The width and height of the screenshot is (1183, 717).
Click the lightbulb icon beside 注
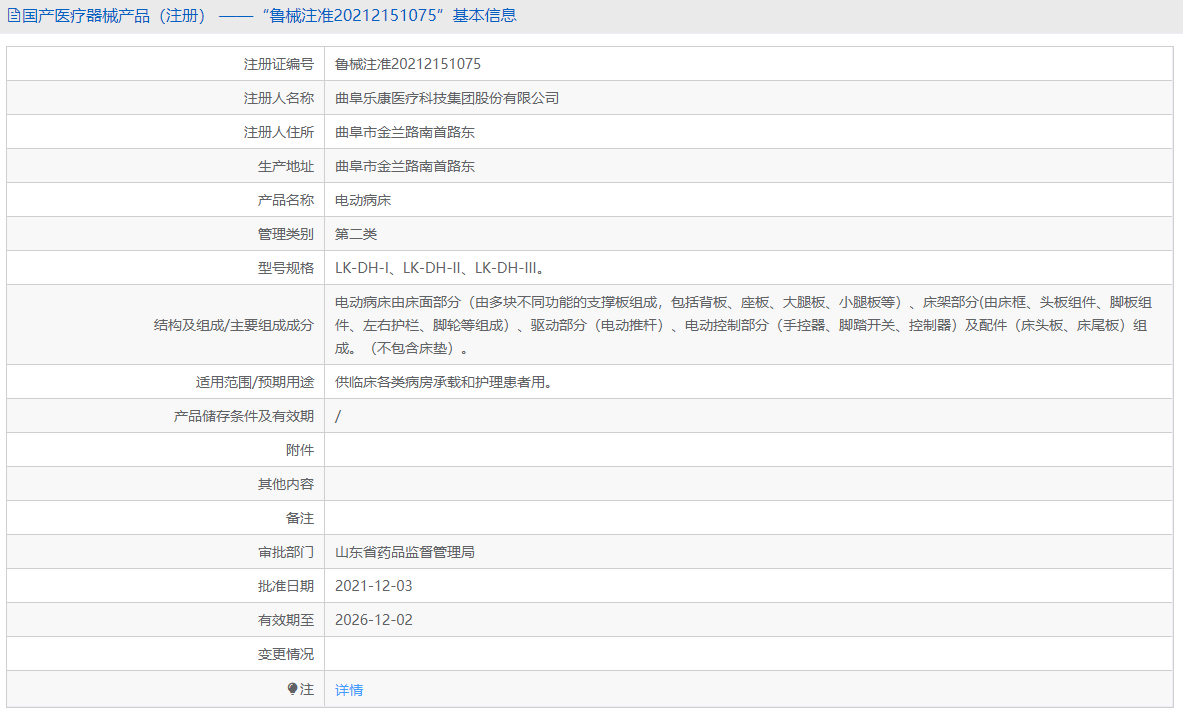click(x=293, y=689)
